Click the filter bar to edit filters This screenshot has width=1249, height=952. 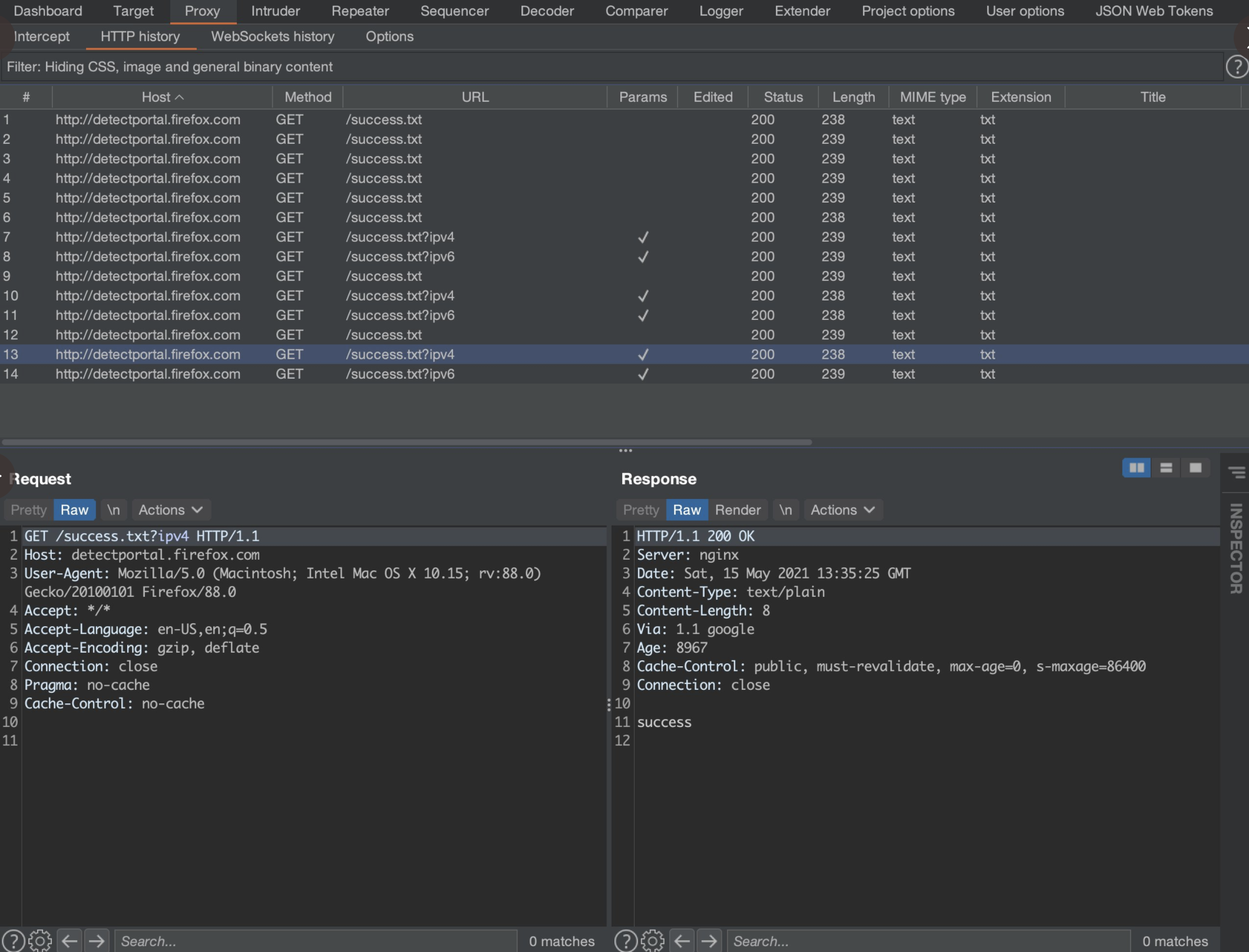pos(612,67)
